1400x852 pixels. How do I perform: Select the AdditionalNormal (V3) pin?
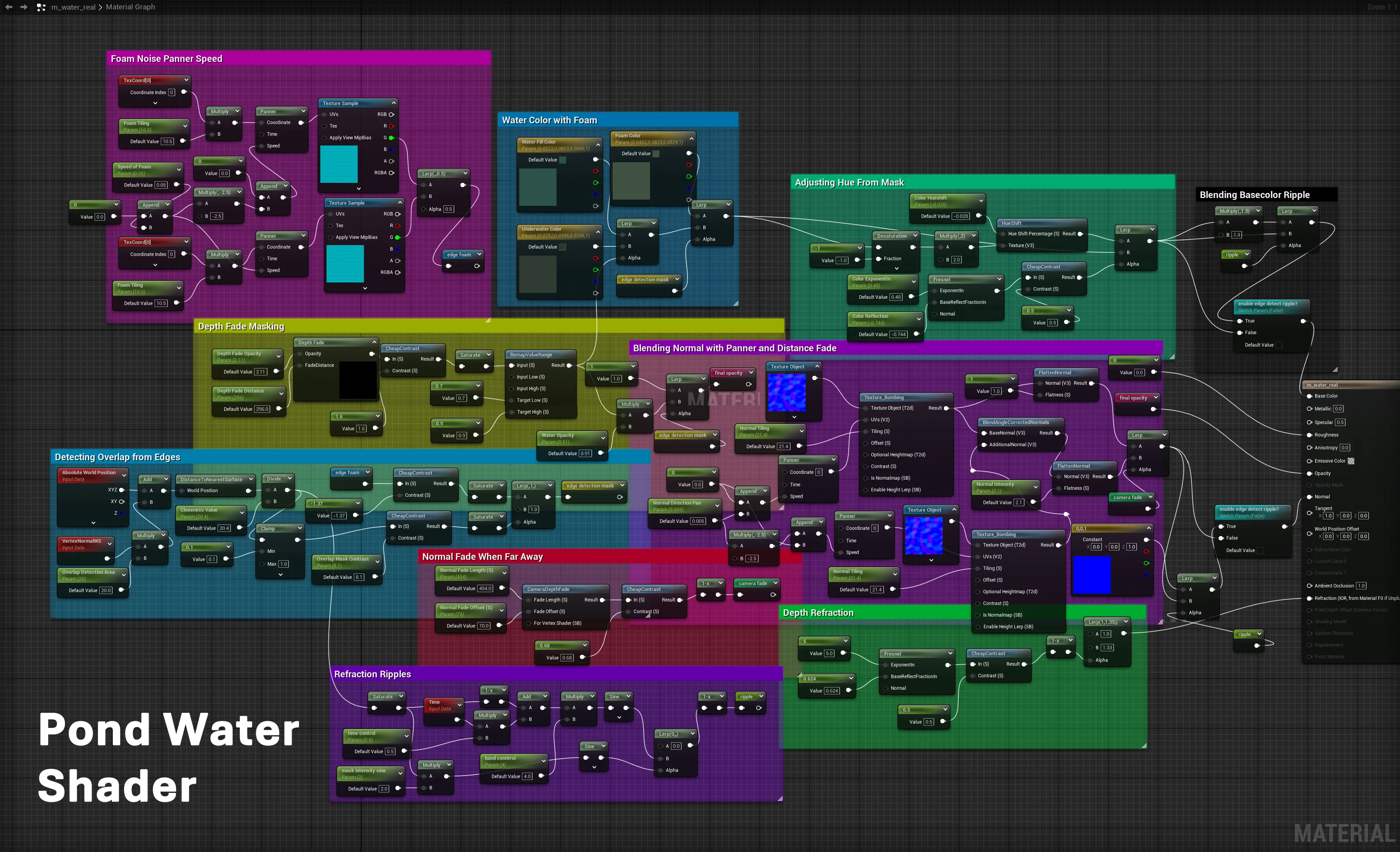(x=984, y=445)
